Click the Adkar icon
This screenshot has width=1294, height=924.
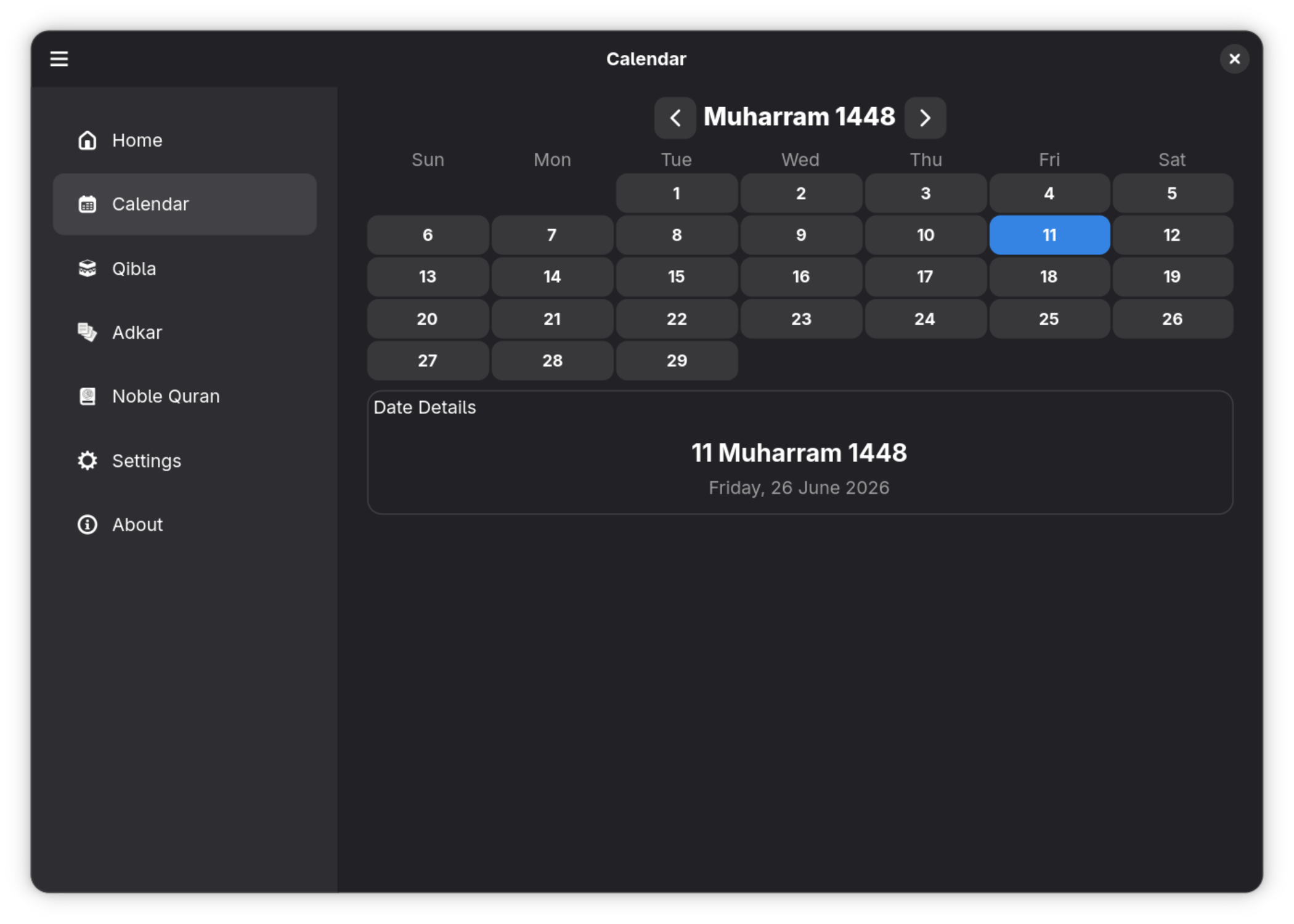point(87,333)
